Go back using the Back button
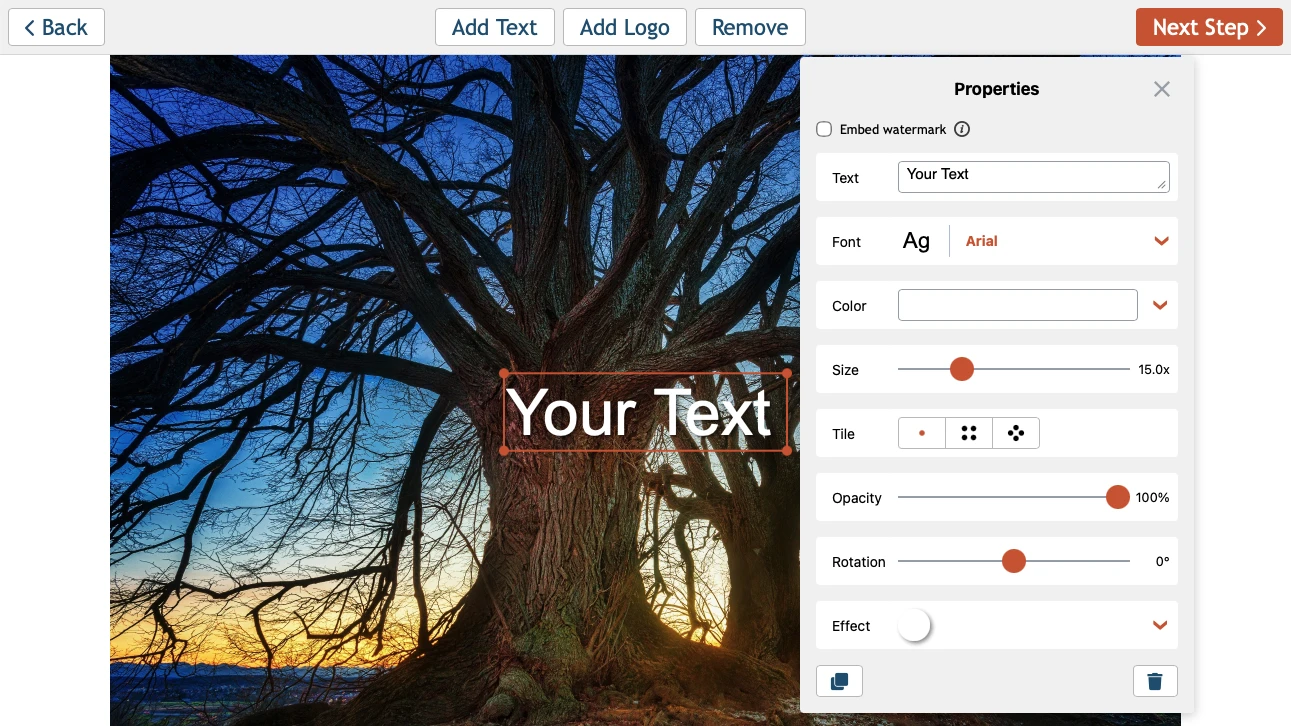This screenshot has width=1291, height=726. (56, 27)
